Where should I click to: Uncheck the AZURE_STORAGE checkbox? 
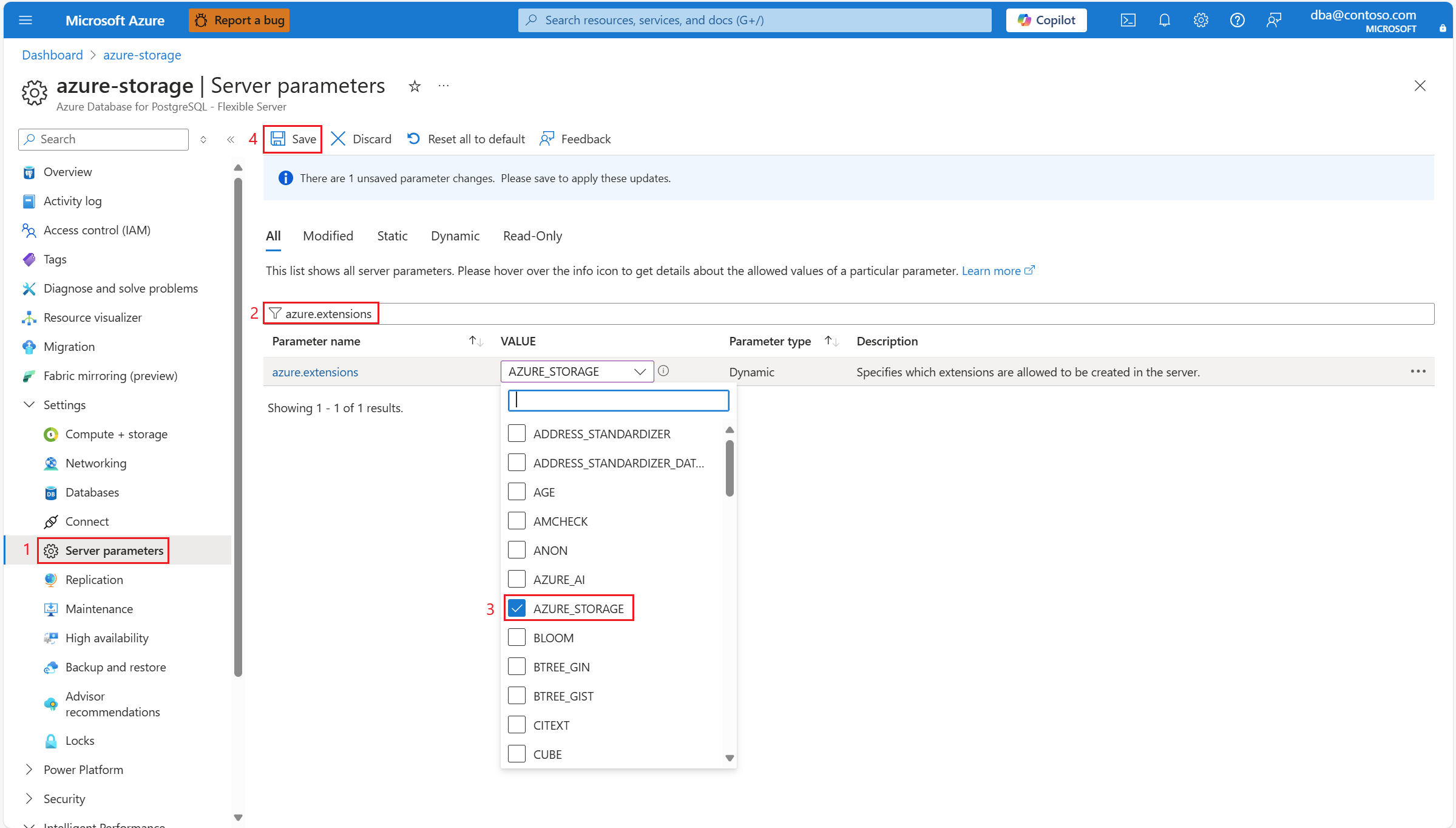click(x=516, y=608)
